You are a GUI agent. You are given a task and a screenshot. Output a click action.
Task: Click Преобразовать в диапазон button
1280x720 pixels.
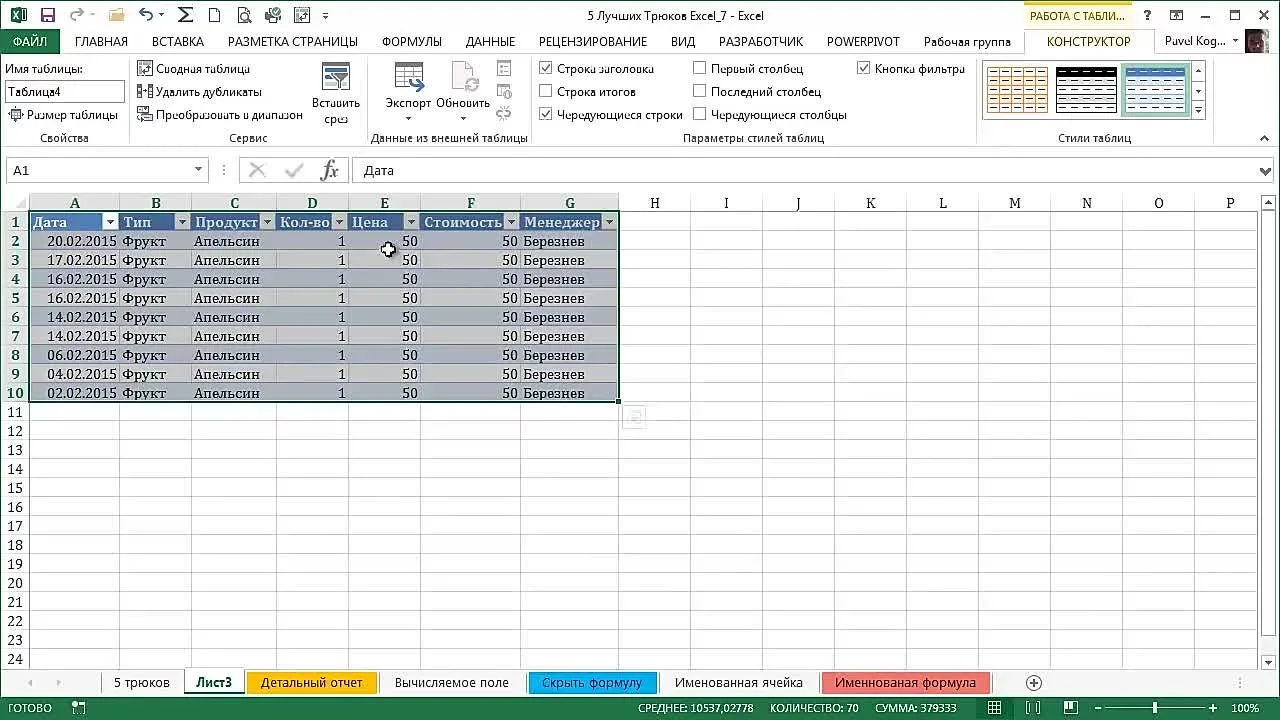(220, 115)
